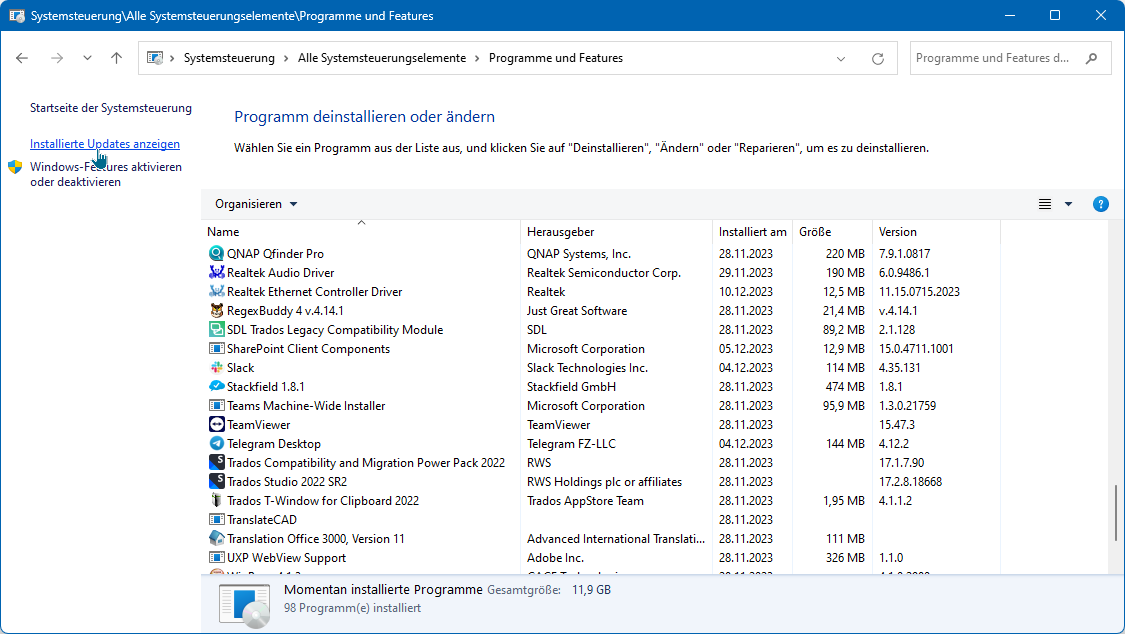
Task: Refresh the Programme und Features list
Action: tap(877, 59)
